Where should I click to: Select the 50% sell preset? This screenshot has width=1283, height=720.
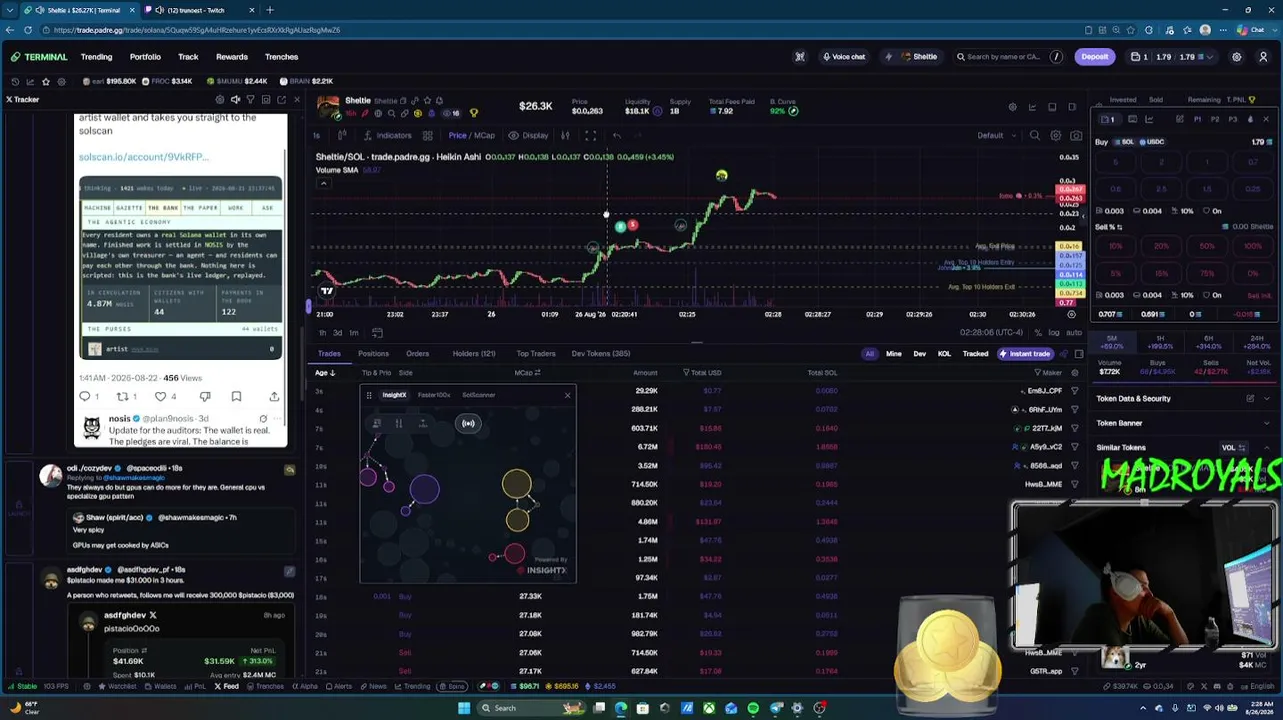tap(1207, 246)
